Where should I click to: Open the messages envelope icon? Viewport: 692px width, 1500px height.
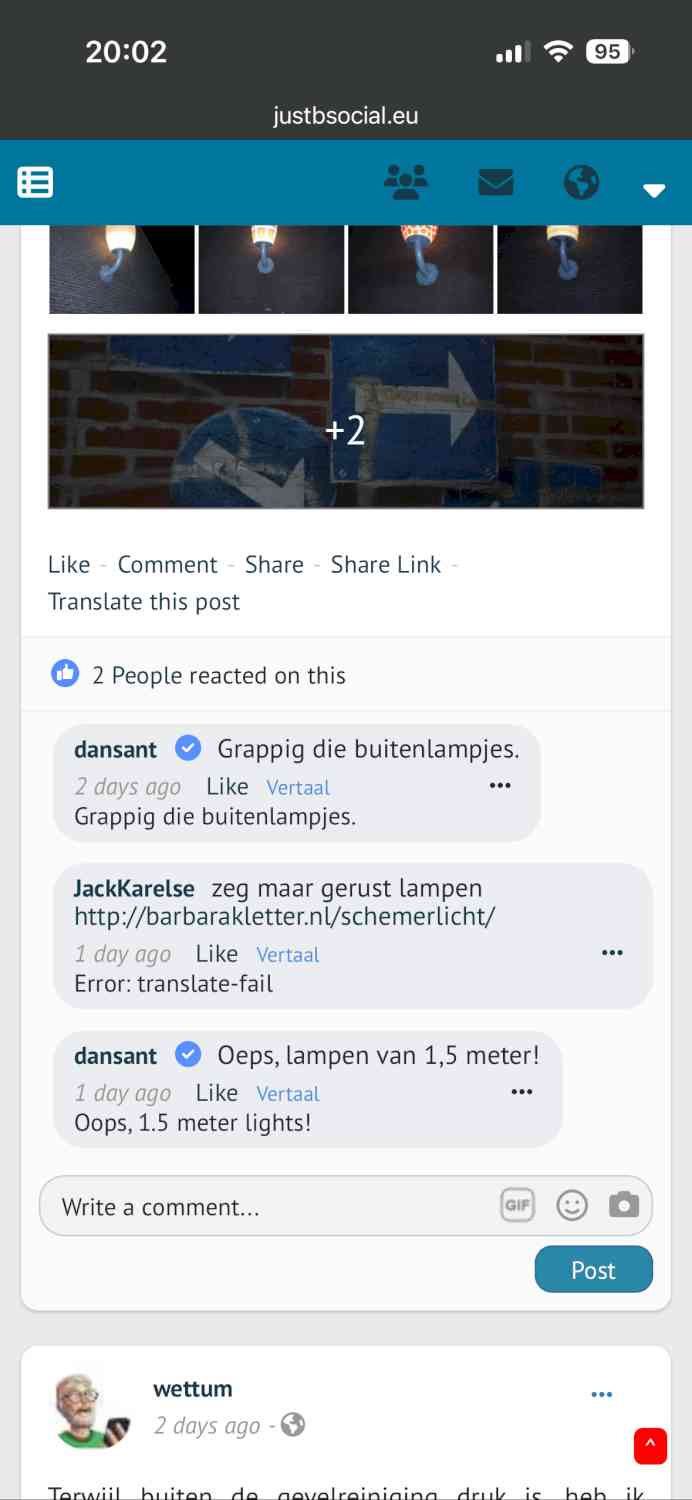[x=496, y=182]
